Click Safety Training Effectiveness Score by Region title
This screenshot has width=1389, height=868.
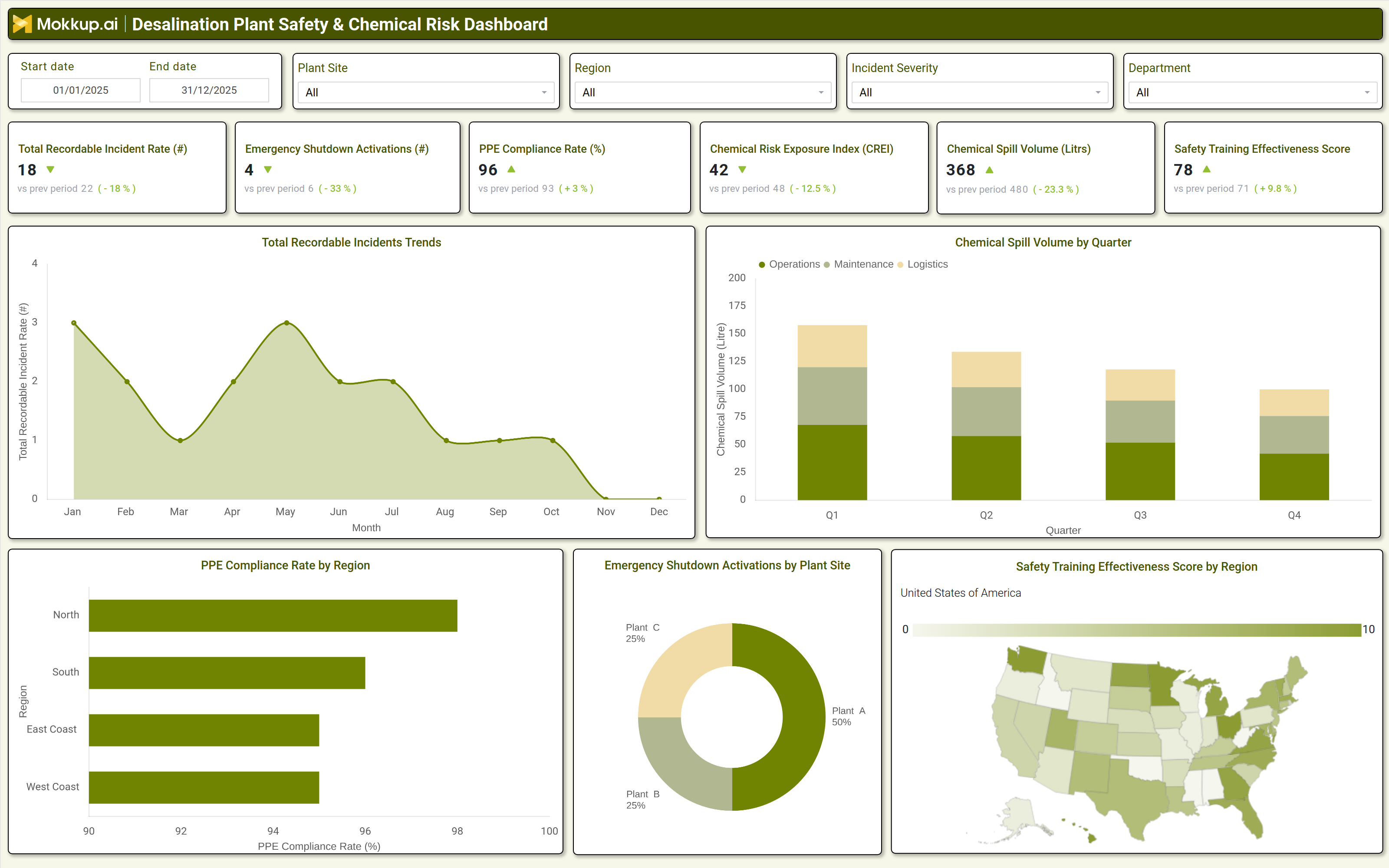point(1136,567)
